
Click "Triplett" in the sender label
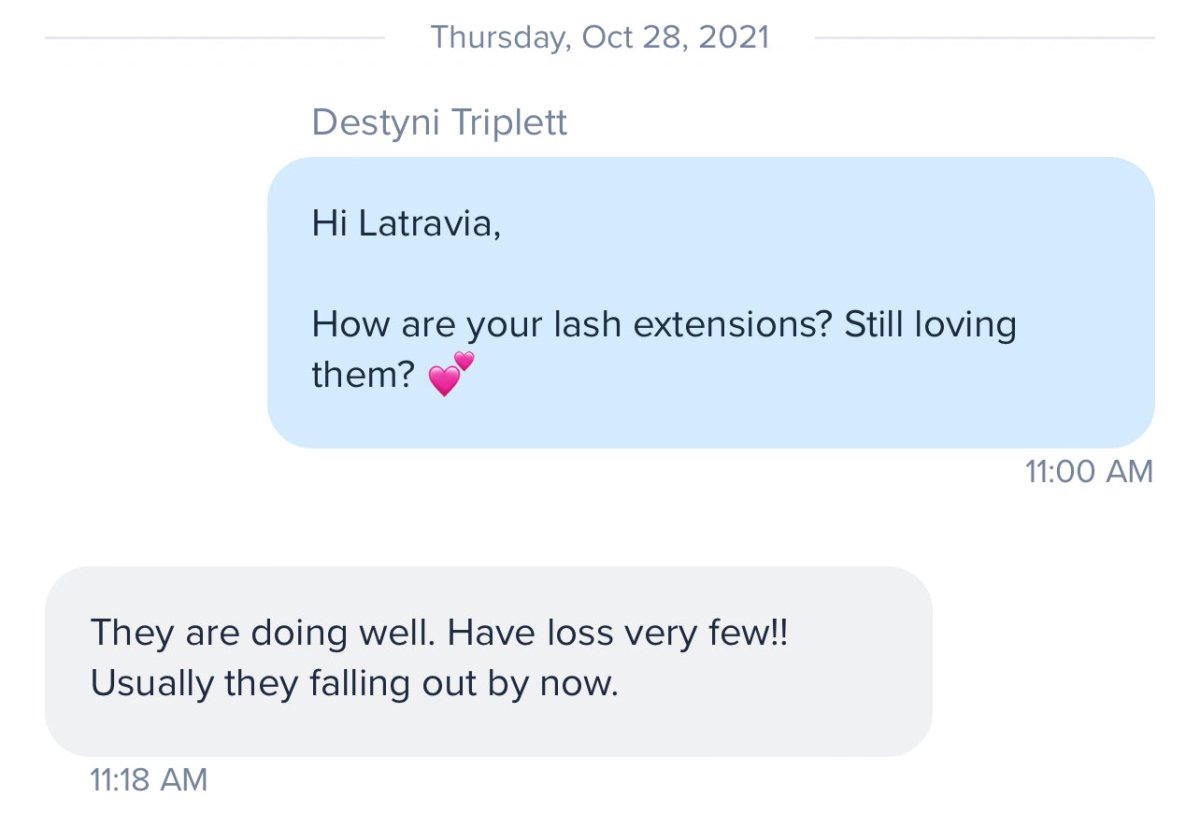[x=509, y=123]
